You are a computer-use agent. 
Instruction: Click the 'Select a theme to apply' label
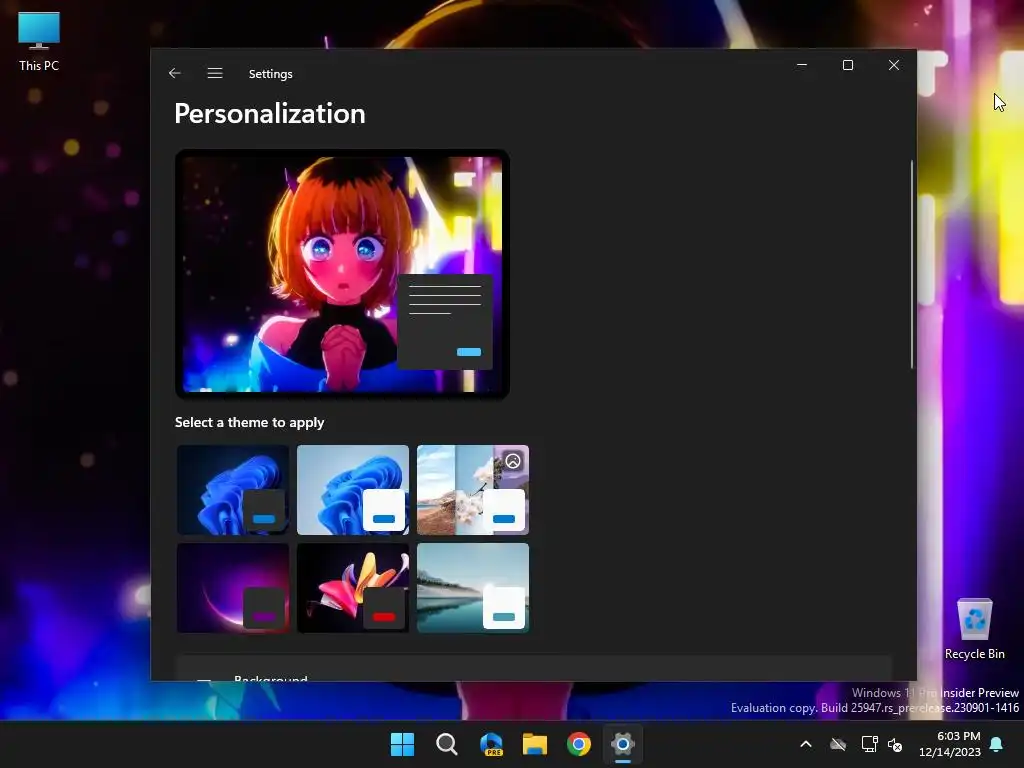249,423
